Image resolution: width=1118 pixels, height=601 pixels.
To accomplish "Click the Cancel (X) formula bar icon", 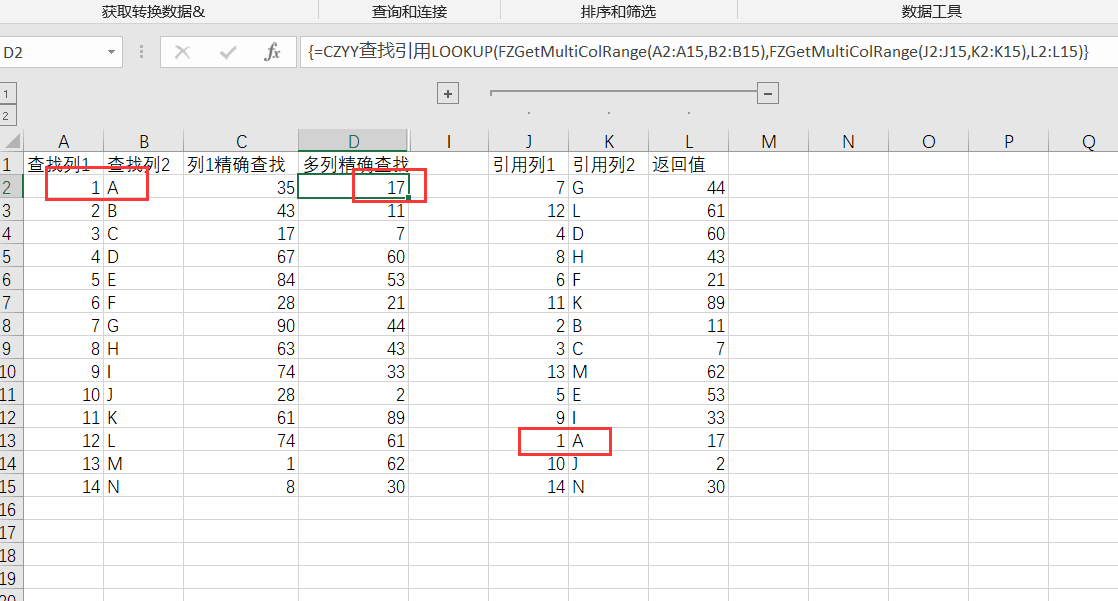I will [183, 52].
